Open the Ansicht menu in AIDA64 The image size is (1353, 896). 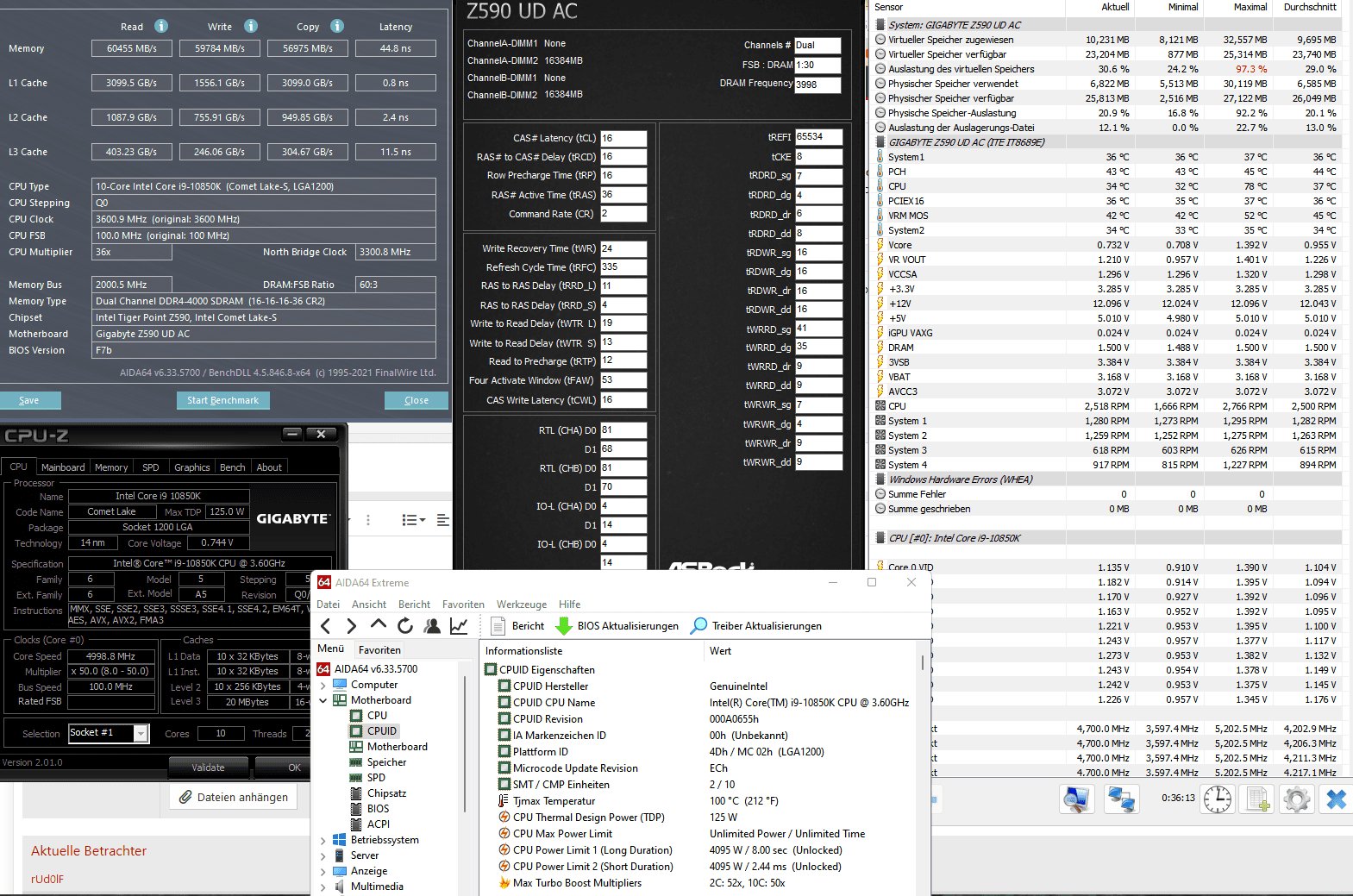pos(369,605)
